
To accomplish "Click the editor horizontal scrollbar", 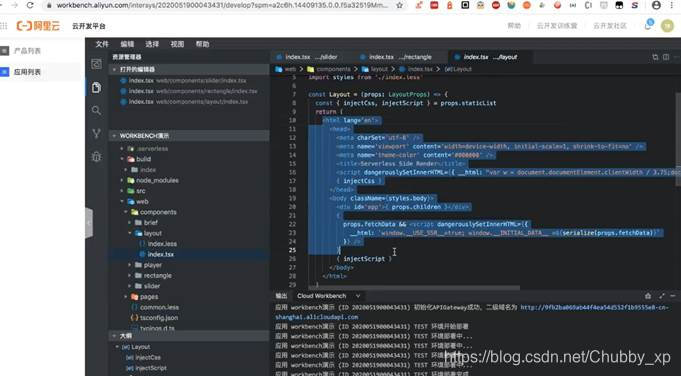I will coord(413,287).
